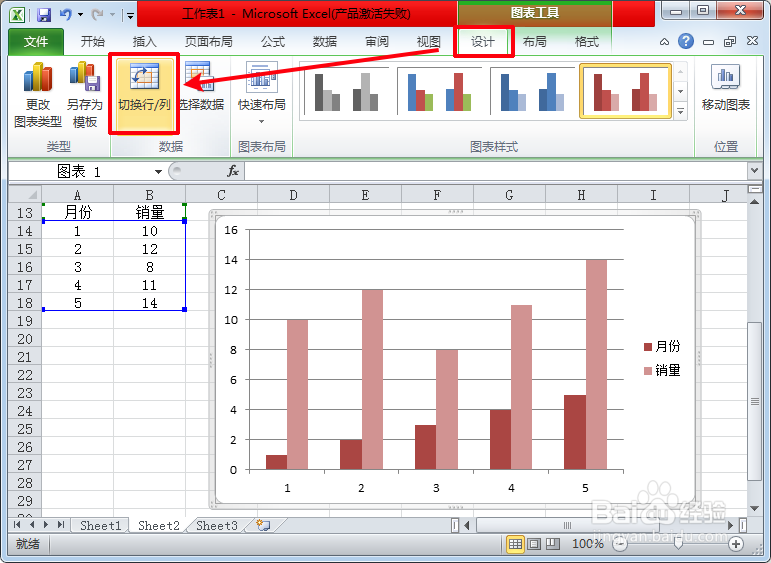Click the Redo icon in quick access toolbar

[97, 15]
